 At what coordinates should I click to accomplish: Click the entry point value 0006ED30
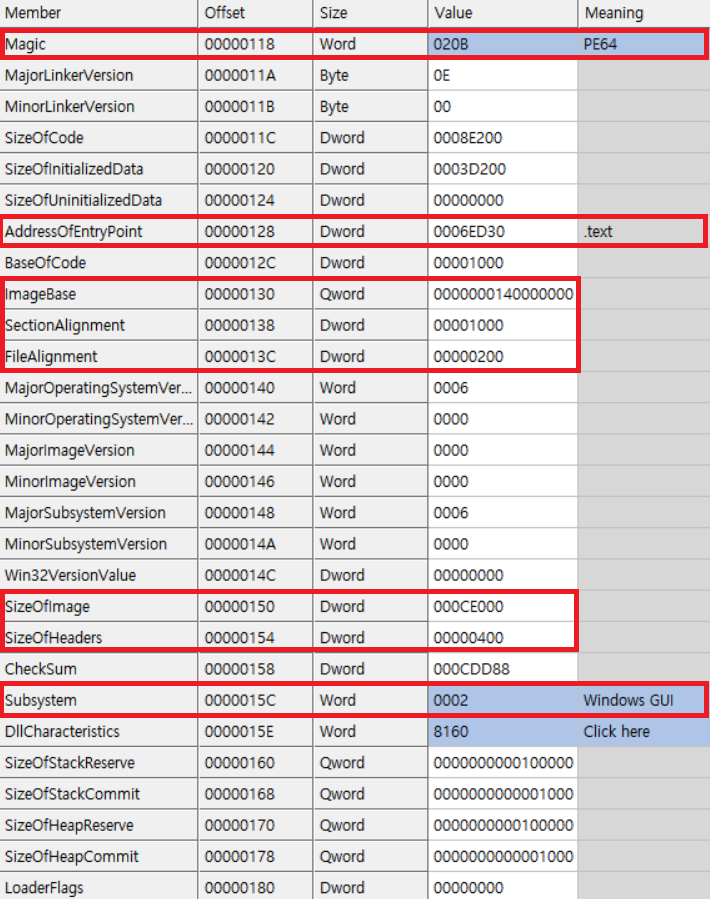pyautogui.click(x=503, y=232)
